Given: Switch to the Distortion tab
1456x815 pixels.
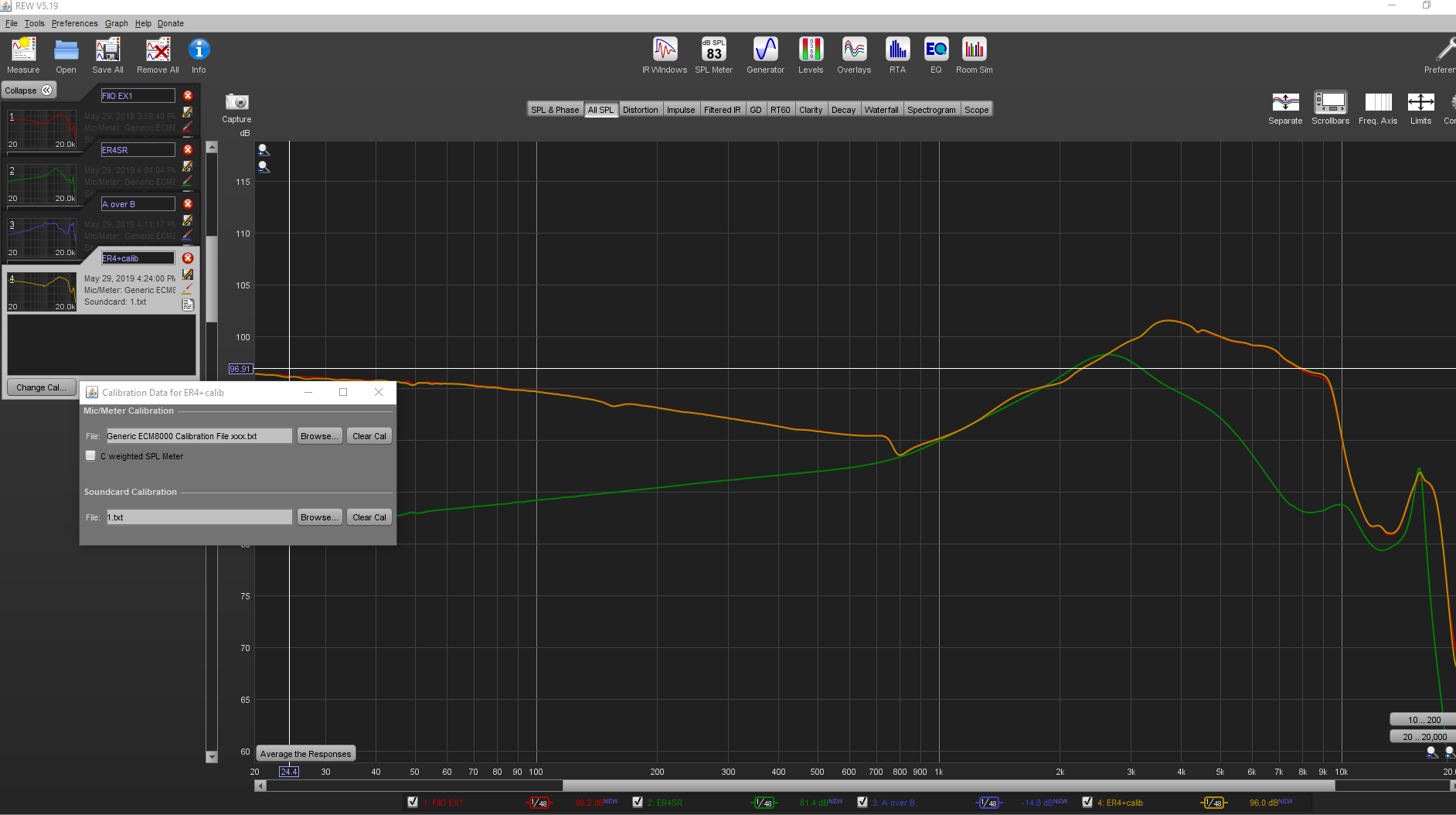Looking at the screenshot, I should 641,110.
